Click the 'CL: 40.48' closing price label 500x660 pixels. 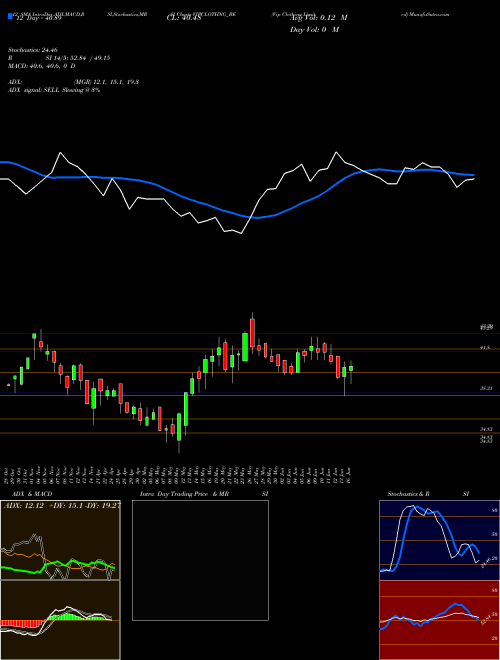(x=184, y=18)
